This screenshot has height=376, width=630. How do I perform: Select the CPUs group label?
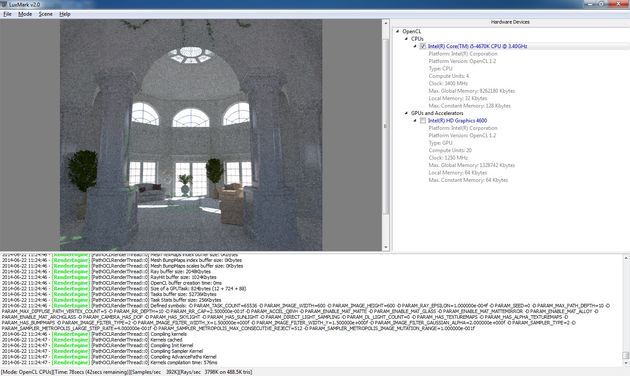pos(417,39)
